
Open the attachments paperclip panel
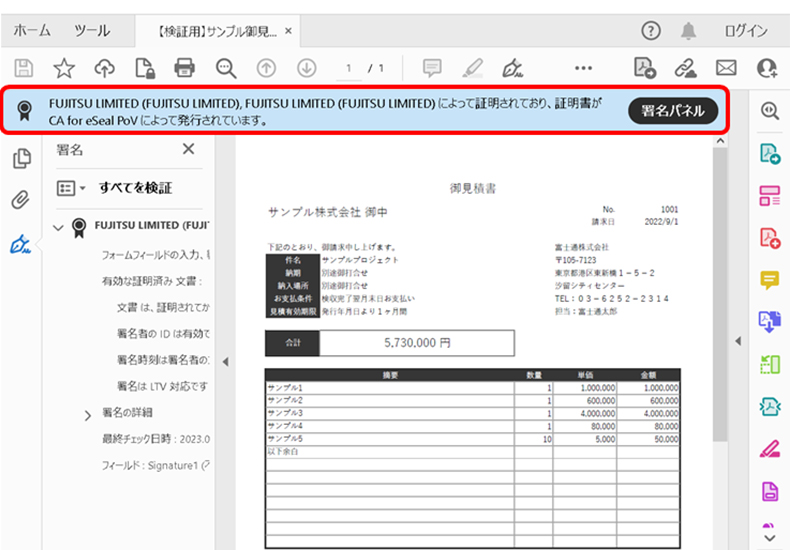click(21, 200)
